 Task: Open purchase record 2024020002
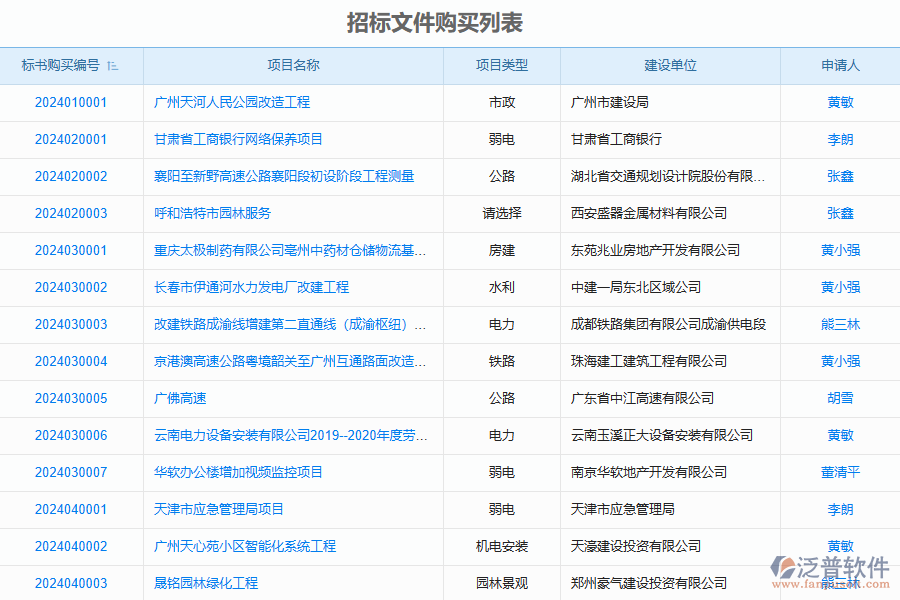point(71,176)
